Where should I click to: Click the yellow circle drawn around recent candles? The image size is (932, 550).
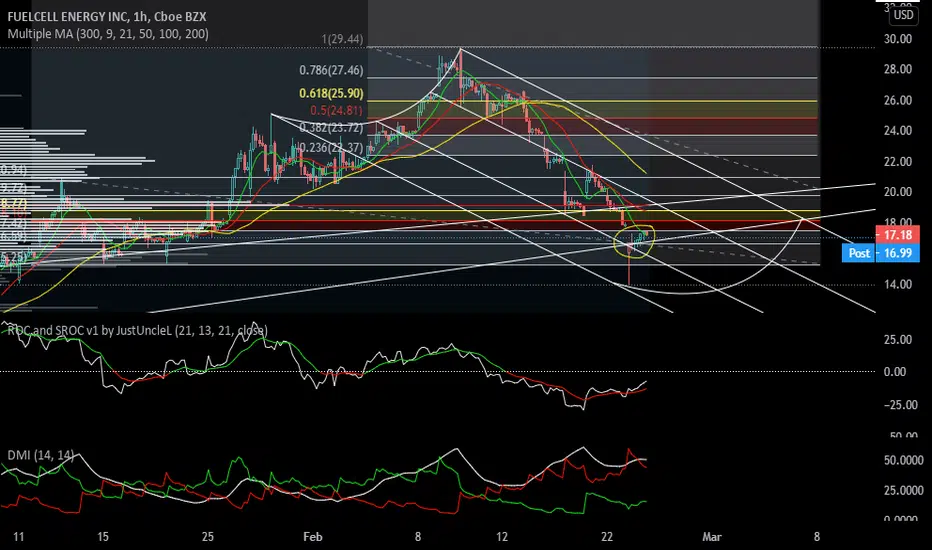(634, 241)
